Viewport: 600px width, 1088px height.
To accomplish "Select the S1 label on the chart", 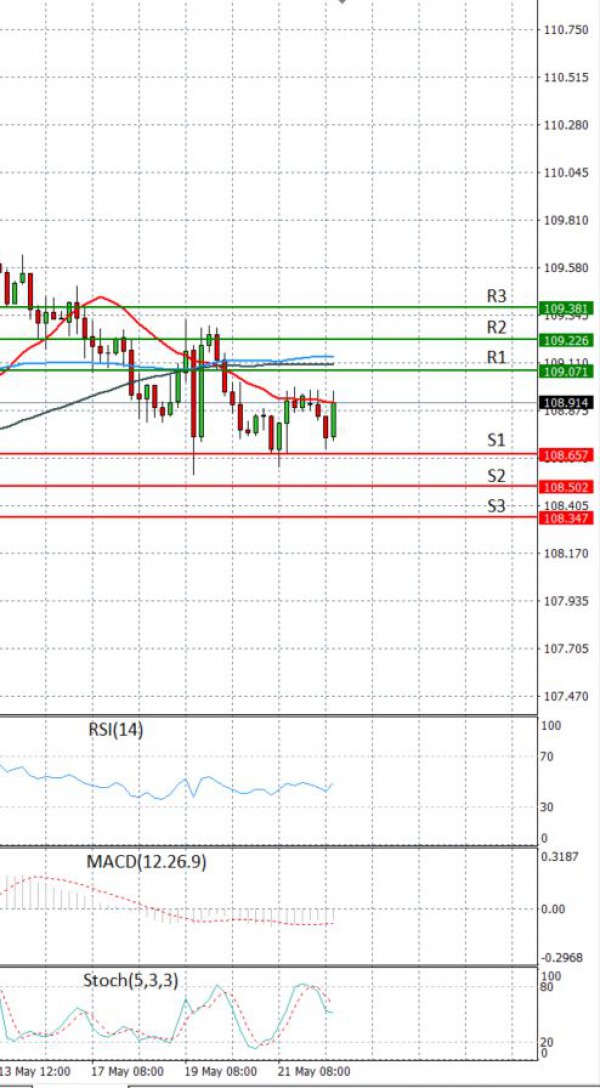I will (496, 440).
